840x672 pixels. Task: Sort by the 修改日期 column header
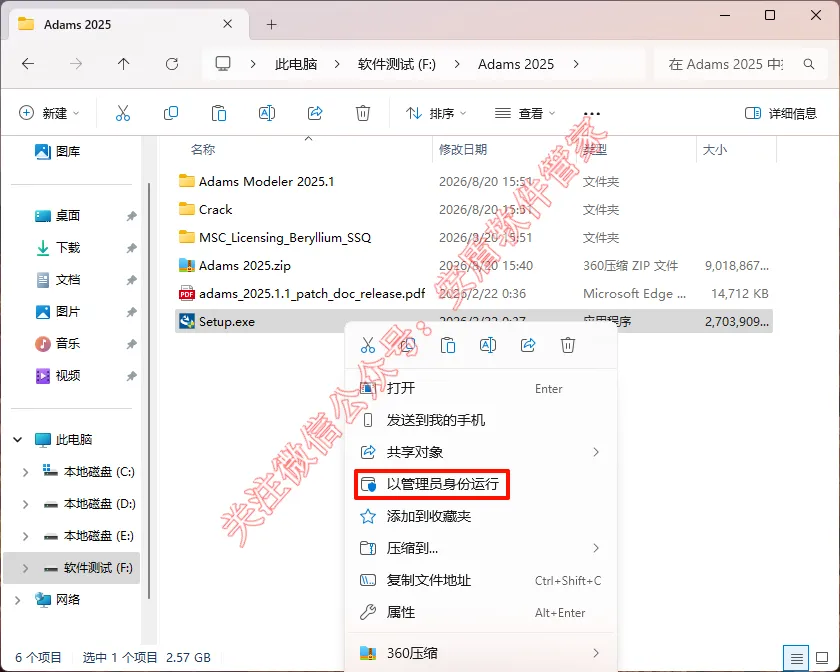tap(463, 150)
